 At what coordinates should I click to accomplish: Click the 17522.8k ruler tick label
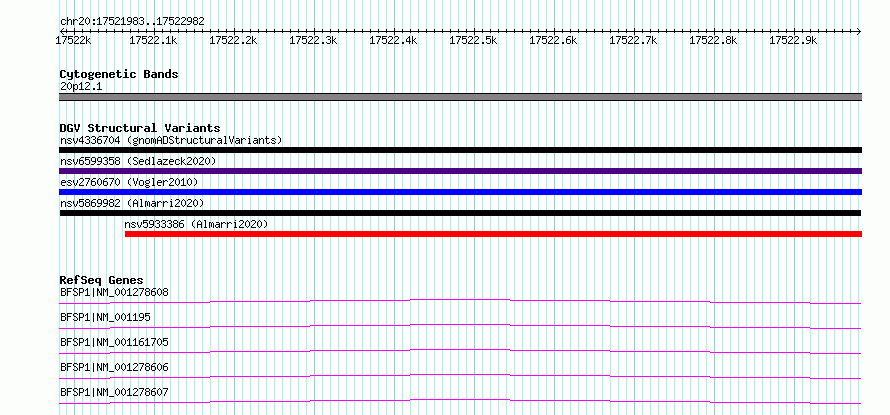coord(713,41)
